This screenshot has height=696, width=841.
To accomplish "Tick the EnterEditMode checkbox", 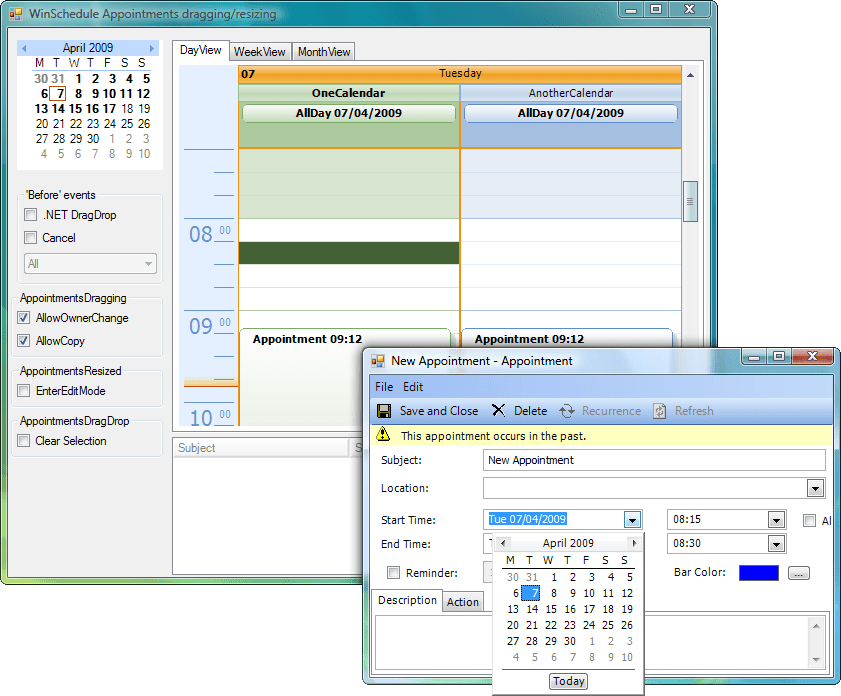I will (23, 391).
